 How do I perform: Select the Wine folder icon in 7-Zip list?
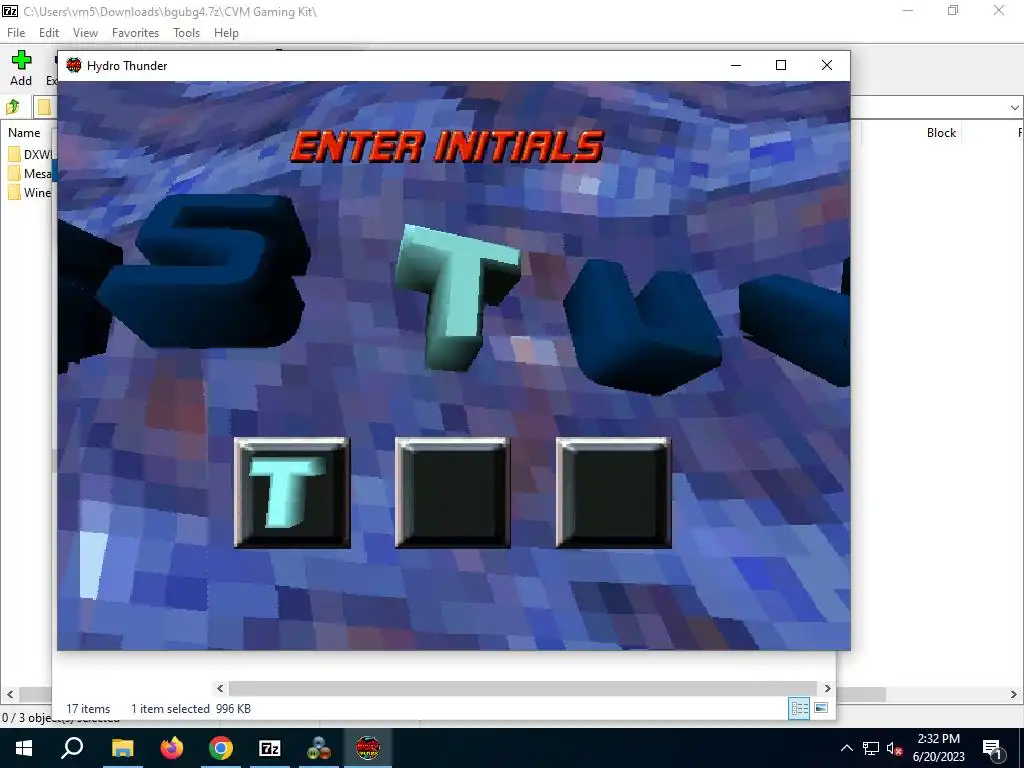pyautogui.click(x=14, y=192)
